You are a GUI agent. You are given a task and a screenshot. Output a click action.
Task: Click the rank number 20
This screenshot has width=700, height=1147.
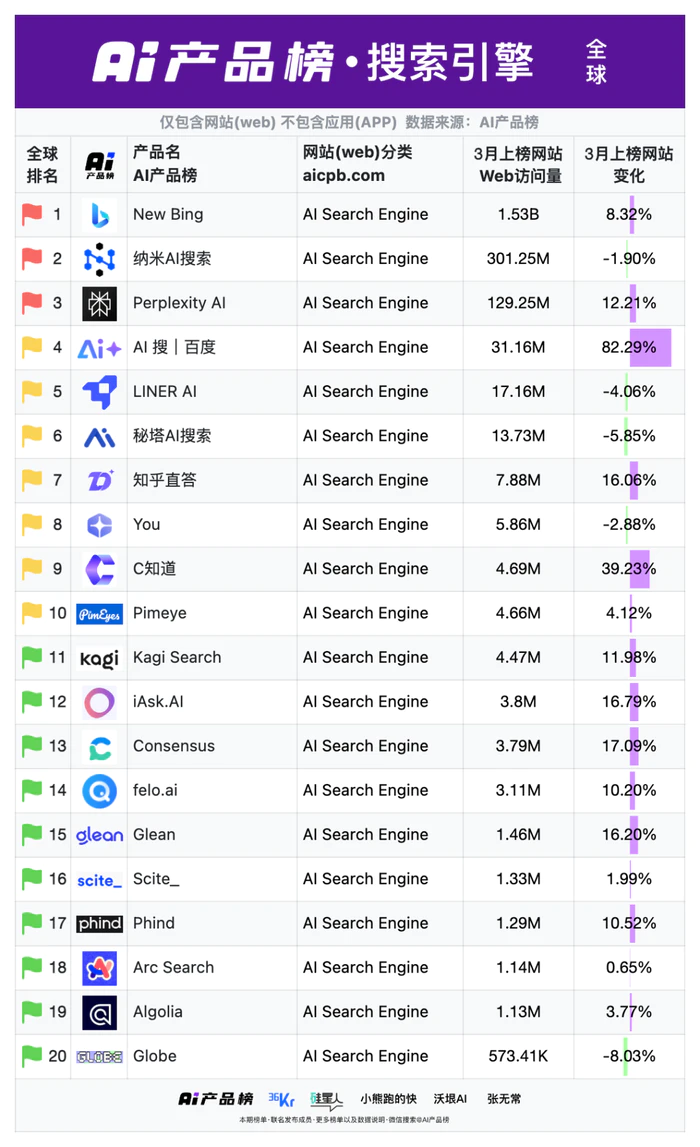point(57,1056)
